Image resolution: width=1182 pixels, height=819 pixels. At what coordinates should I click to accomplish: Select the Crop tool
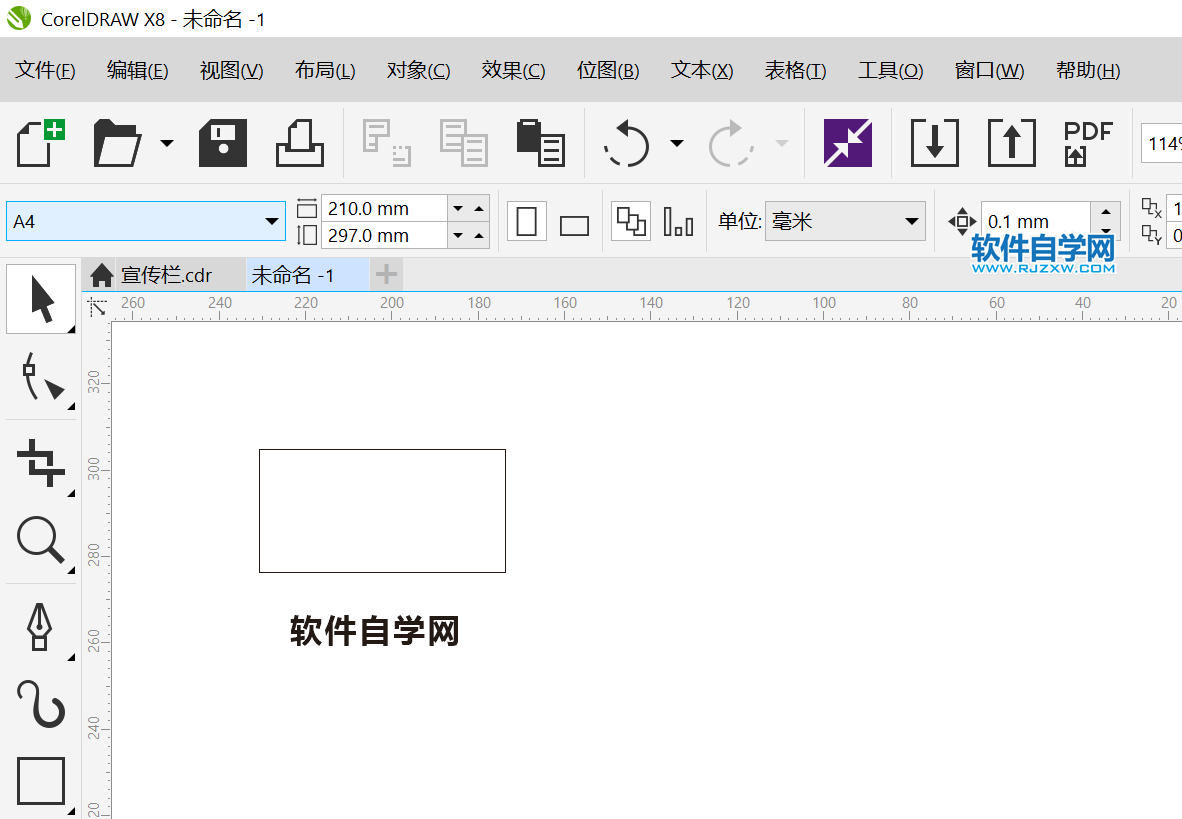(40, 462)
